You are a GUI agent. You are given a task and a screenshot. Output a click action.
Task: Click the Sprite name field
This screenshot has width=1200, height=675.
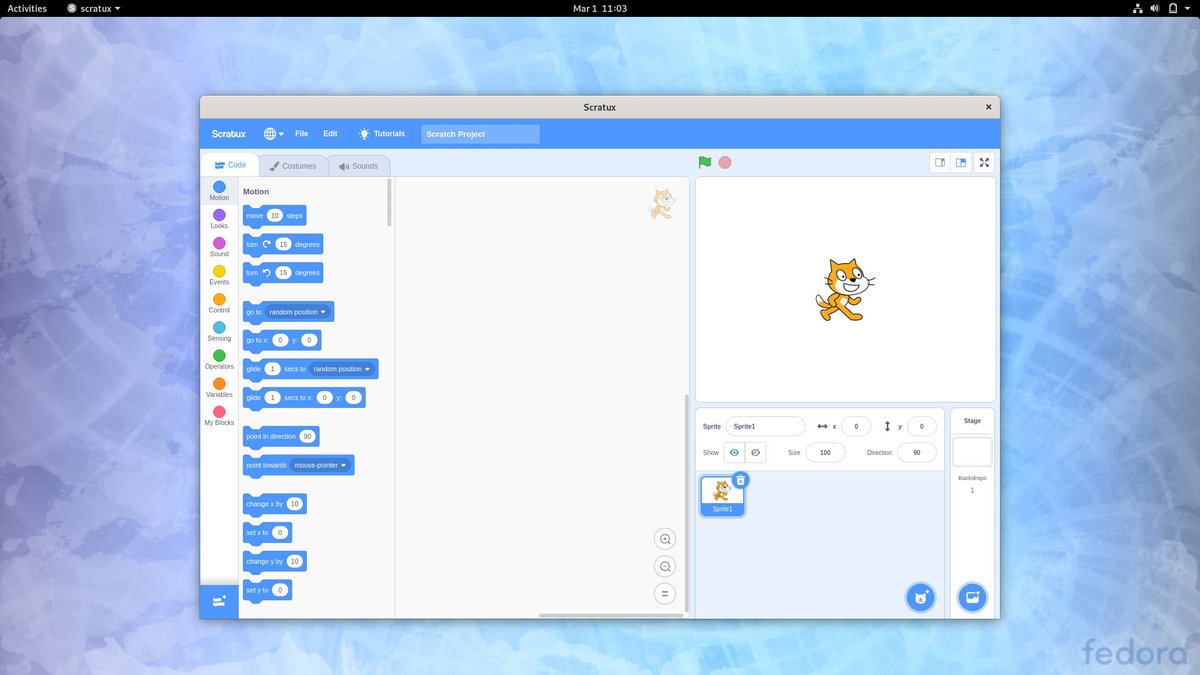point(765,426)
